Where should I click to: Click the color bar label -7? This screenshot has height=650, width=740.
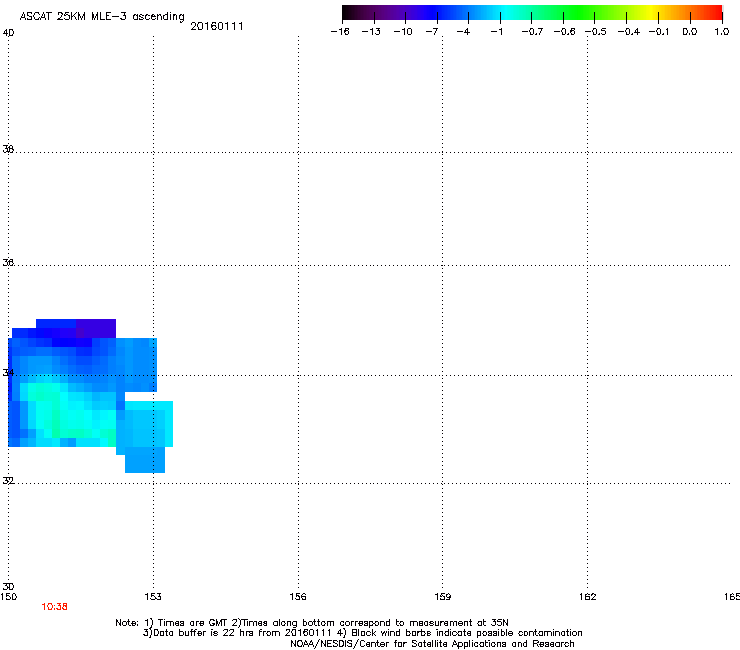coord(432,32)
